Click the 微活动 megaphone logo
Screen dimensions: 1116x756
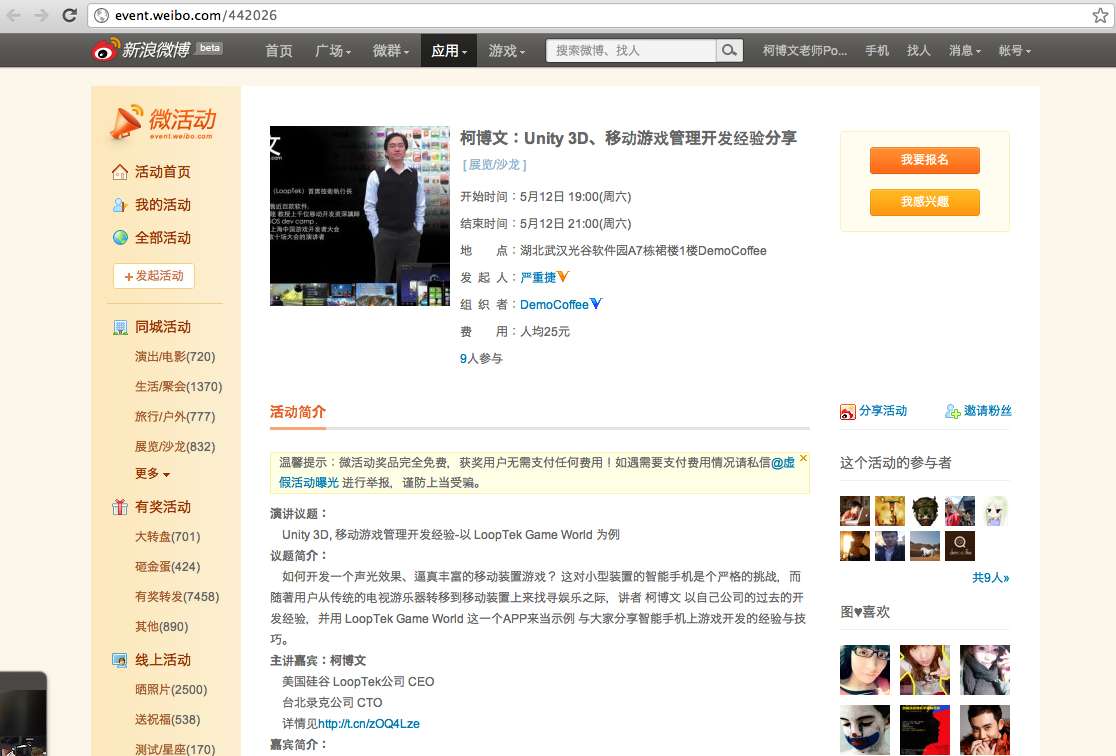click(163, 122)
